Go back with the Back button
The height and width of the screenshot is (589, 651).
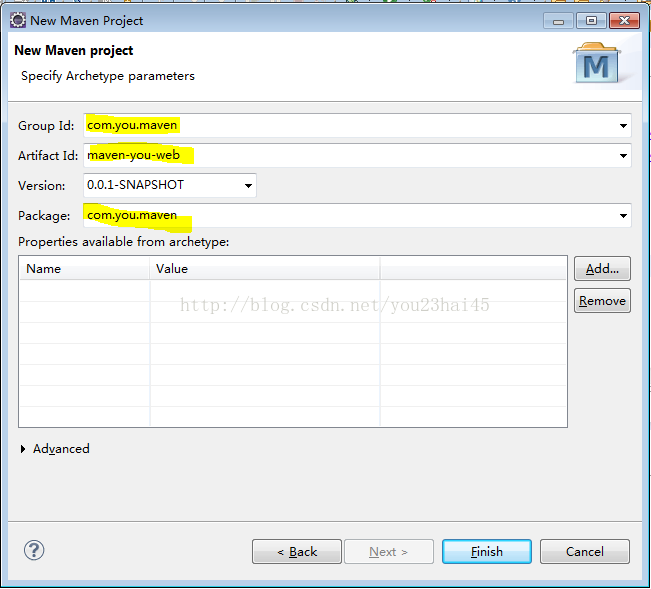pyautogui.click(x=297, y=552)
